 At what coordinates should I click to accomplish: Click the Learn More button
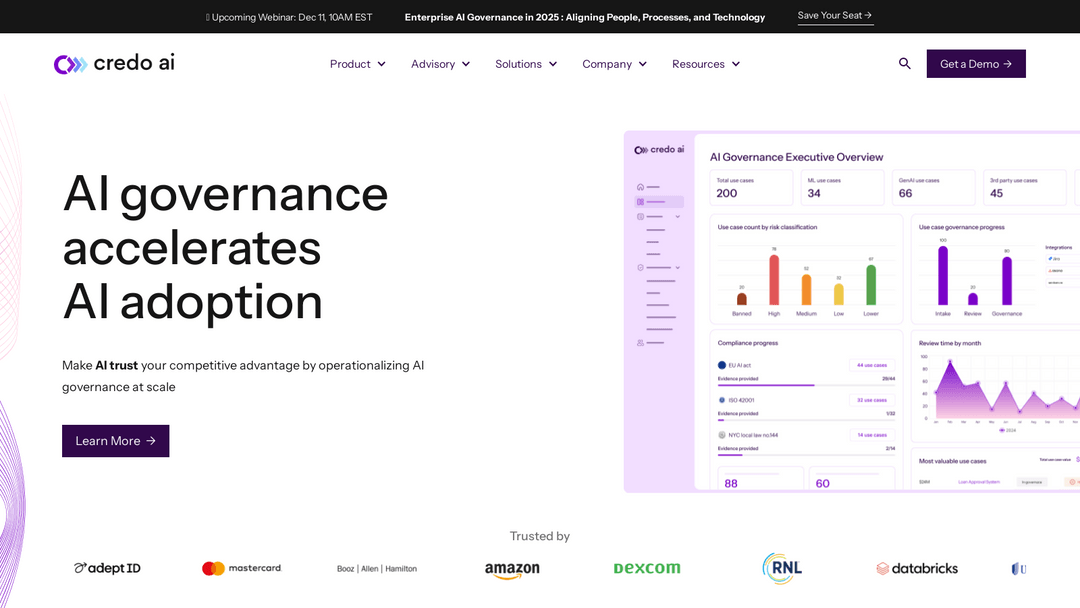[x=116, y=441]
